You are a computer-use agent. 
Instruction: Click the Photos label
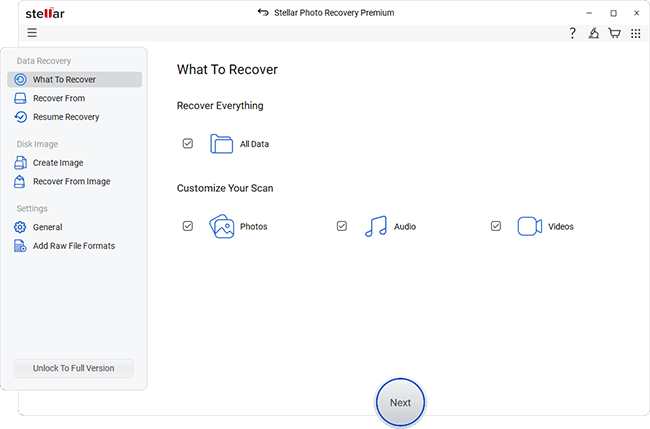tap(254, 227)
